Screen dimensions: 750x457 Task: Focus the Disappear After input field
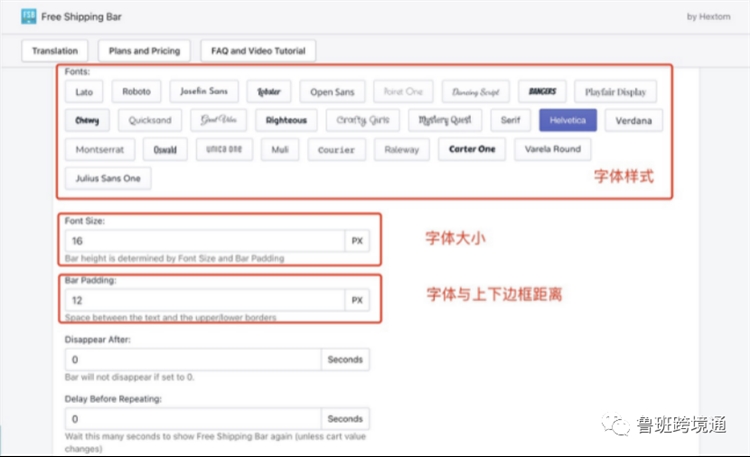point(193,359)
